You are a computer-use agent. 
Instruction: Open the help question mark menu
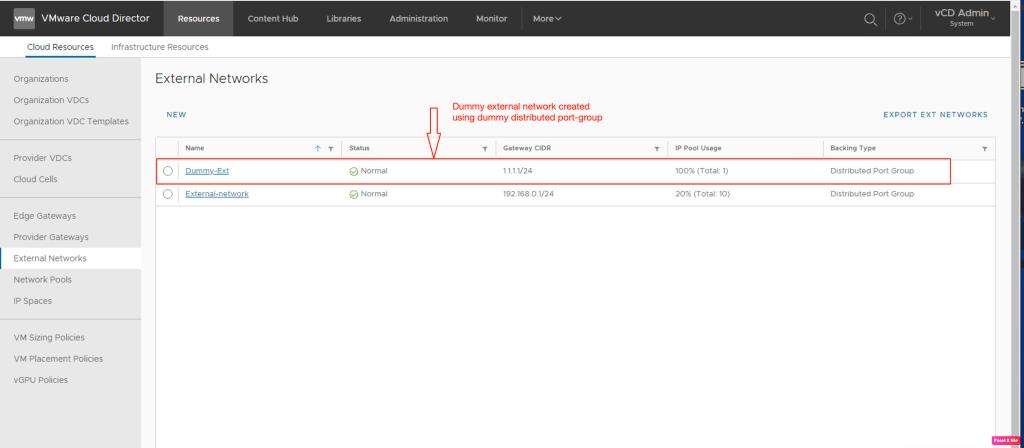point(900,18)
